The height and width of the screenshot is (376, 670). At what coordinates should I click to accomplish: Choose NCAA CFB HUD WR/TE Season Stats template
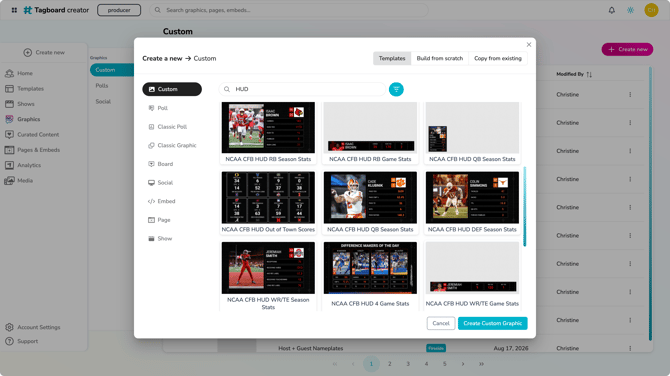click(x=268, y=276)
